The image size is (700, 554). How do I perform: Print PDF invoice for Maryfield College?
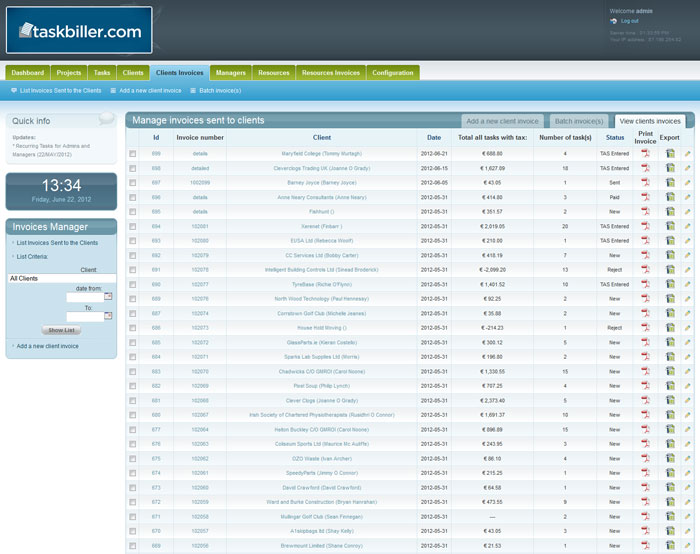pyautogui.click(x=645, y=154)
